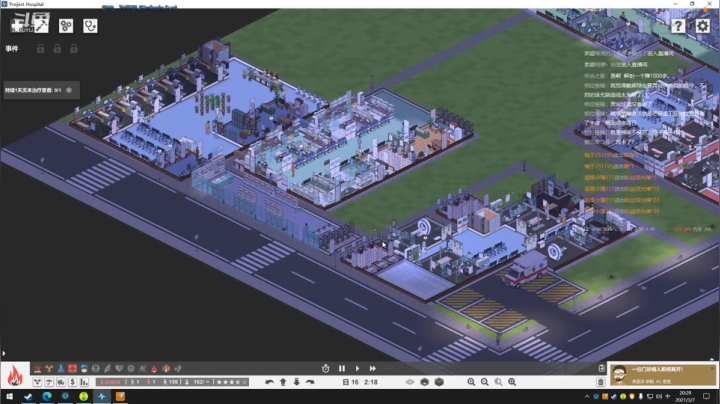Screen dimensions: 720x404
Task: Play at normal game speed
Action: (357, 368)
